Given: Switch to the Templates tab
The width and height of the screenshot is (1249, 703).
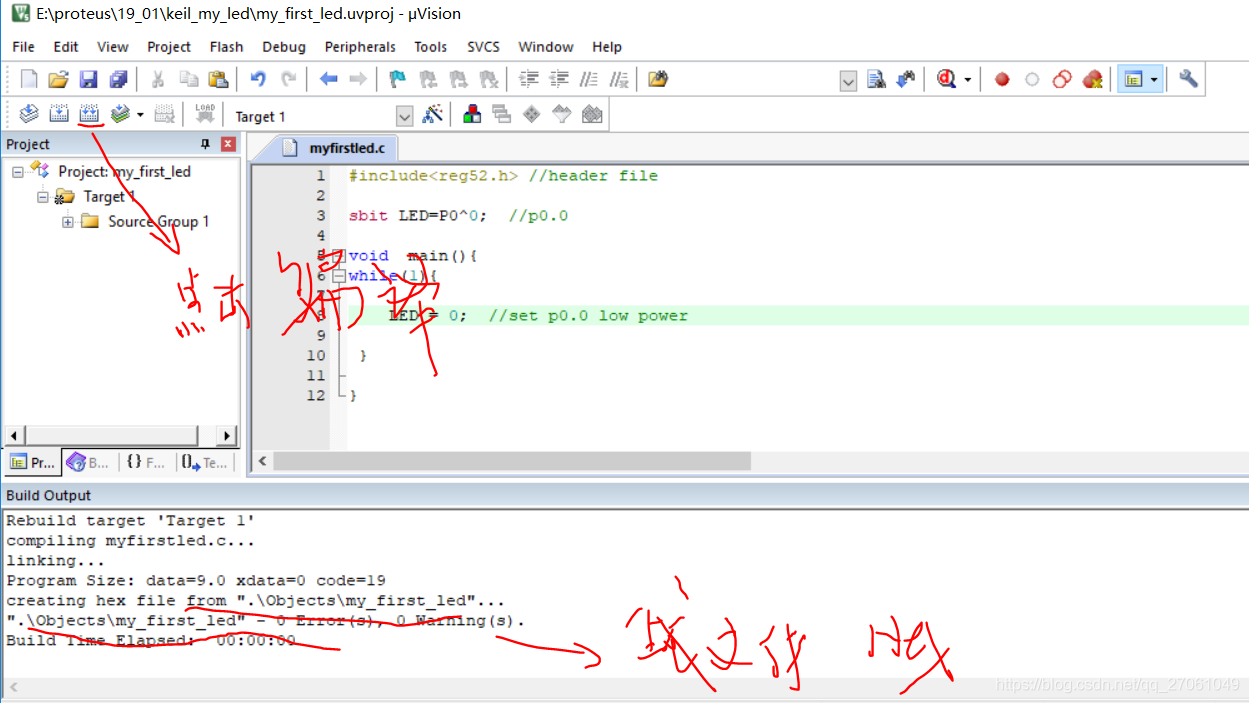Looking at the screenshot, I should point(205,462).
